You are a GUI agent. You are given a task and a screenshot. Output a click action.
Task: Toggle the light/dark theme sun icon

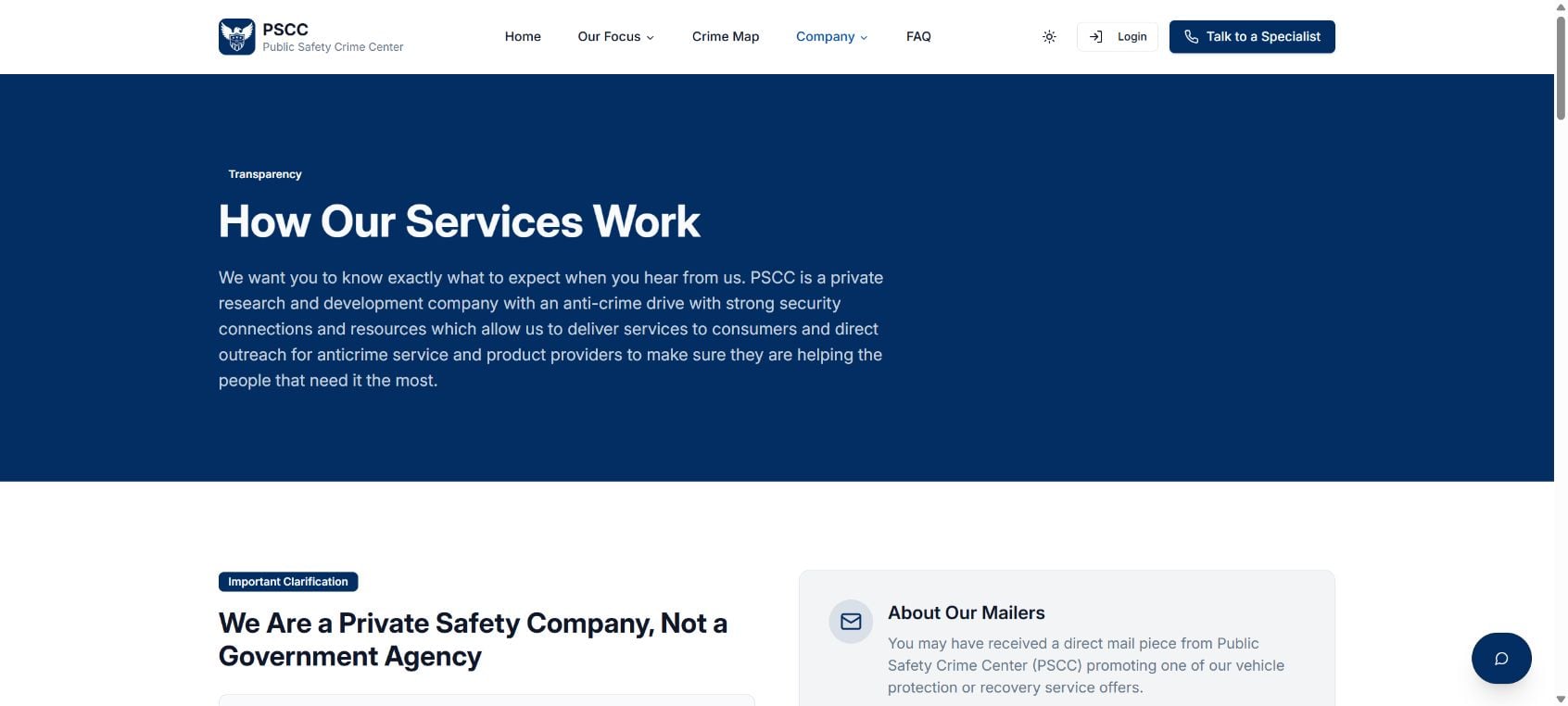coord(1049,37)
